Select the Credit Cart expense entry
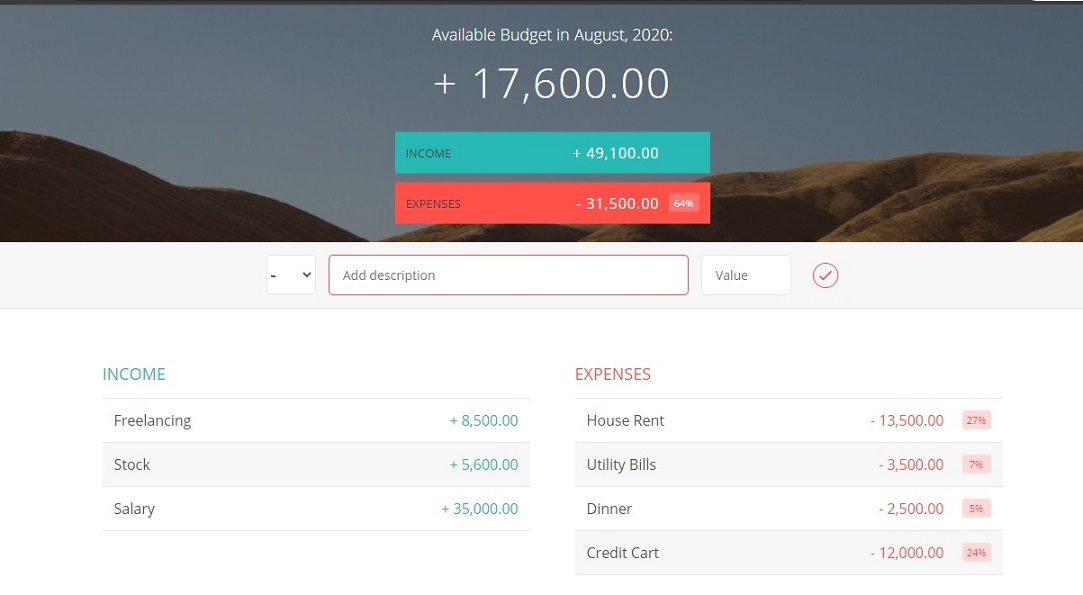This screenshot has height=595, width=1083. (789, 553)
